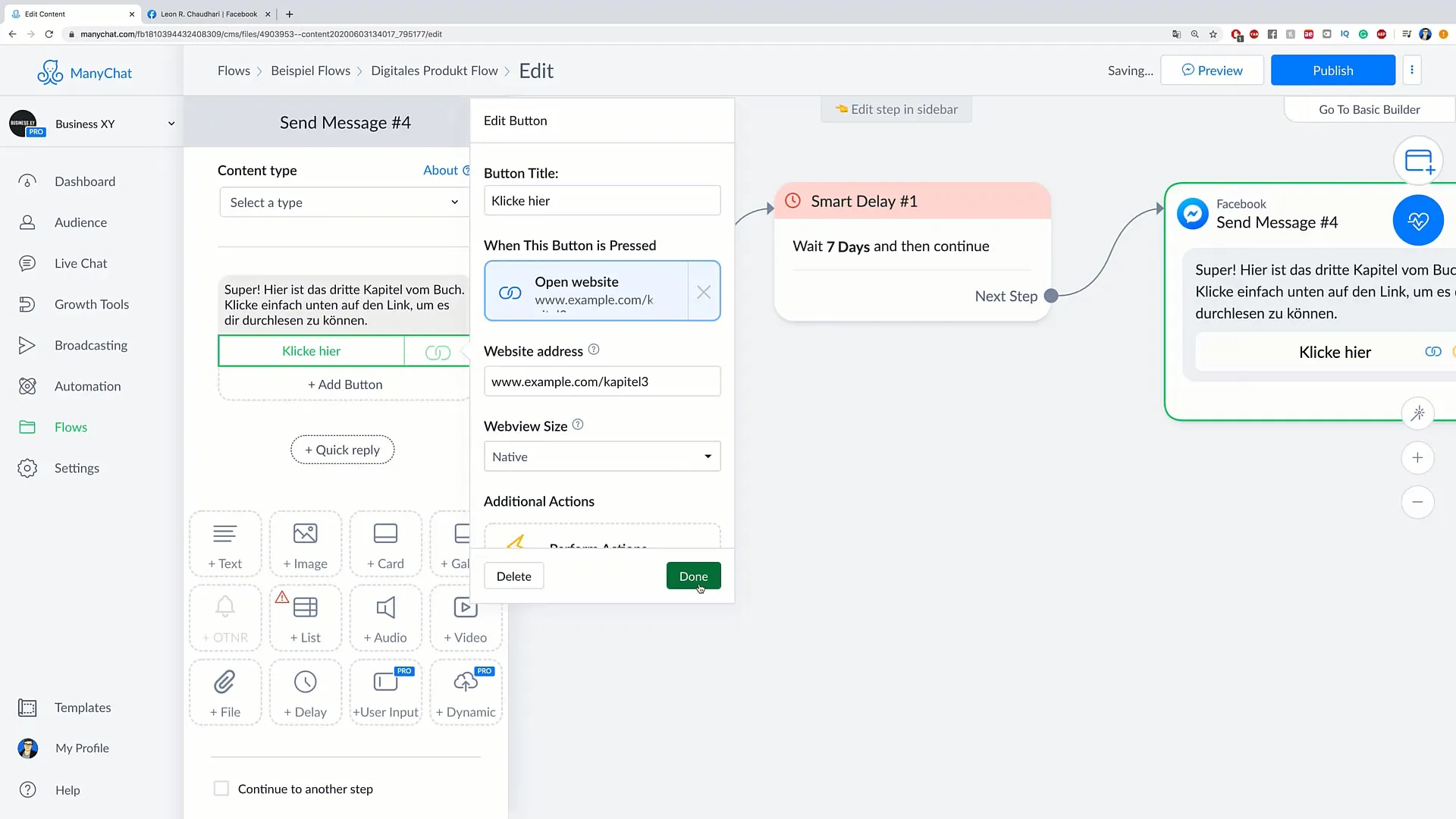This screenshot has height=819, width=1456.
Task: Click the Templates icon in sidebar
Action: coord(27,708)
